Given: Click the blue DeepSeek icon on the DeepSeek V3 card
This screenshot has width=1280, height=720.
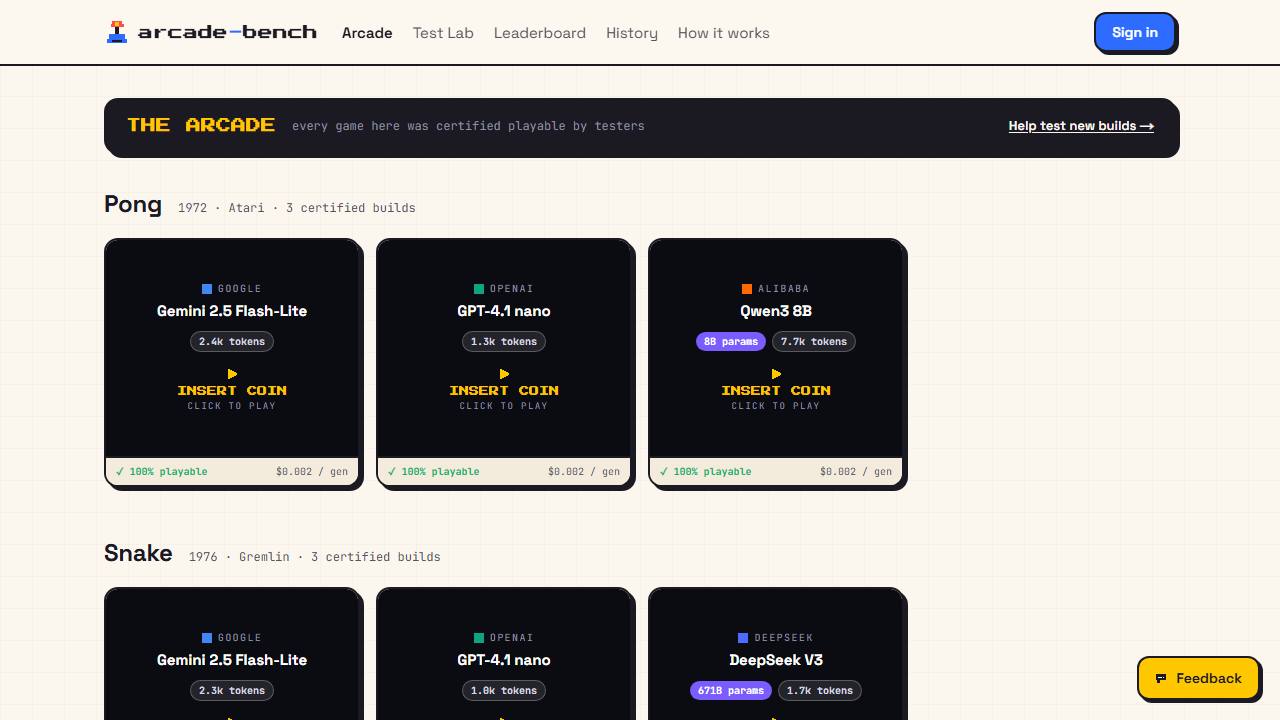Looking at the screenshot, I should point(743,638).
